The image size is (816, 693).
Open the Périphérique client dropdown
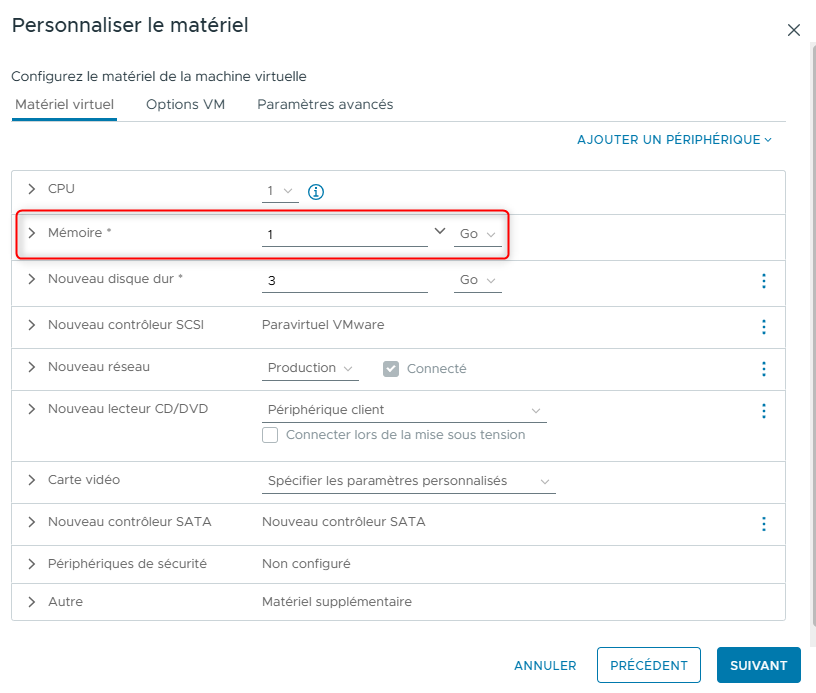405,410
